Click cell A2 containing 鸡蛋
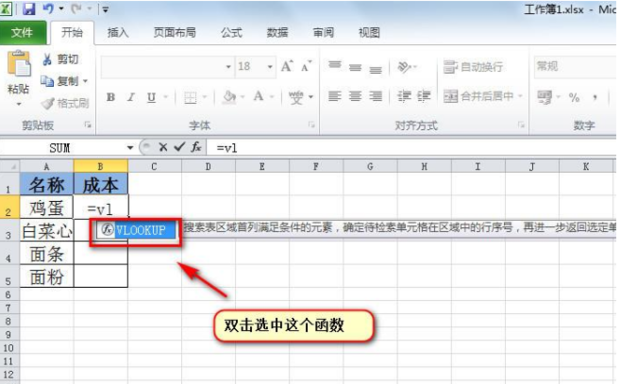The width and height of the screenshot is (620, 384). [x=47, y=208]
